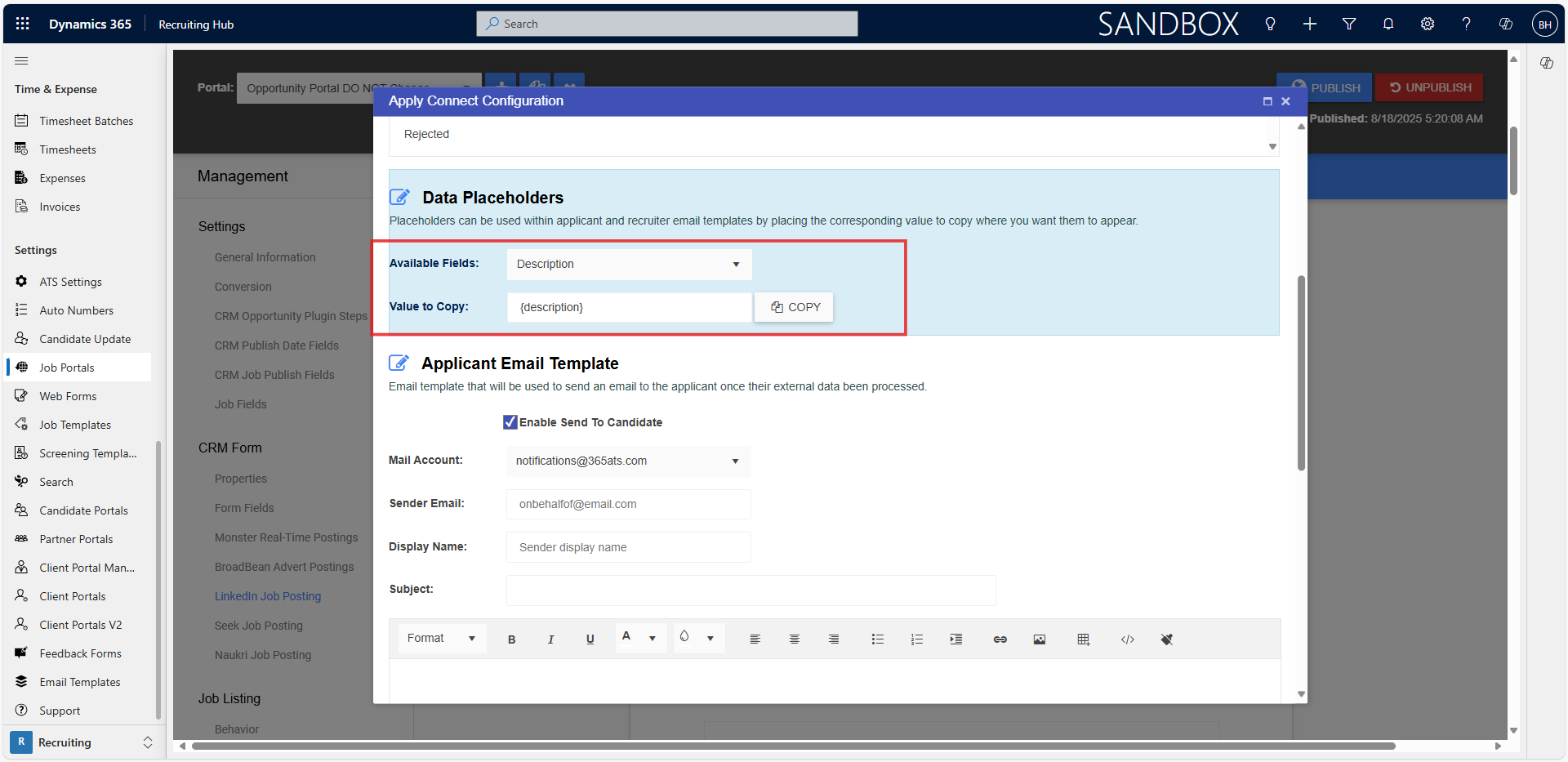The width and height of the screenshot is (1568, 762).
Task: Insert a hyperlink in the email editor
Action: [1000, 639]
